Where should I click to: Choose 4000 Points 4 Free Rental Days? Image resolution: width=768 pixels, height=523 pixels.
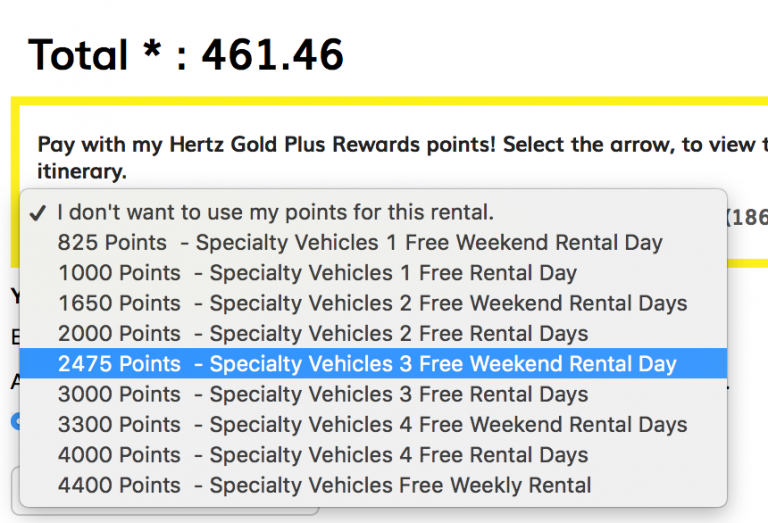point(323,455)
